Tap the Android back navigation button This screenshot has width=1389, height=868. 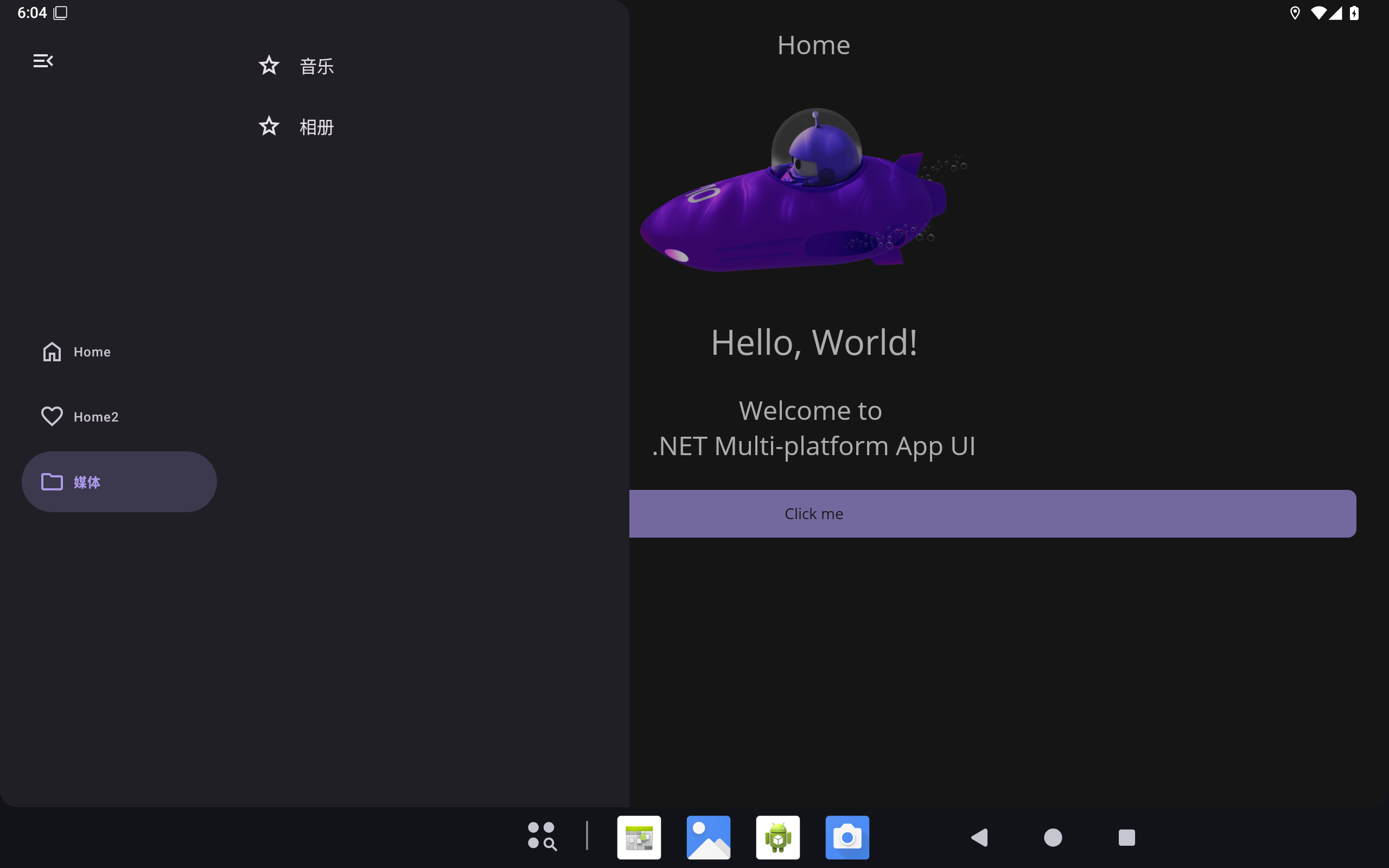[x=980, y=838]
